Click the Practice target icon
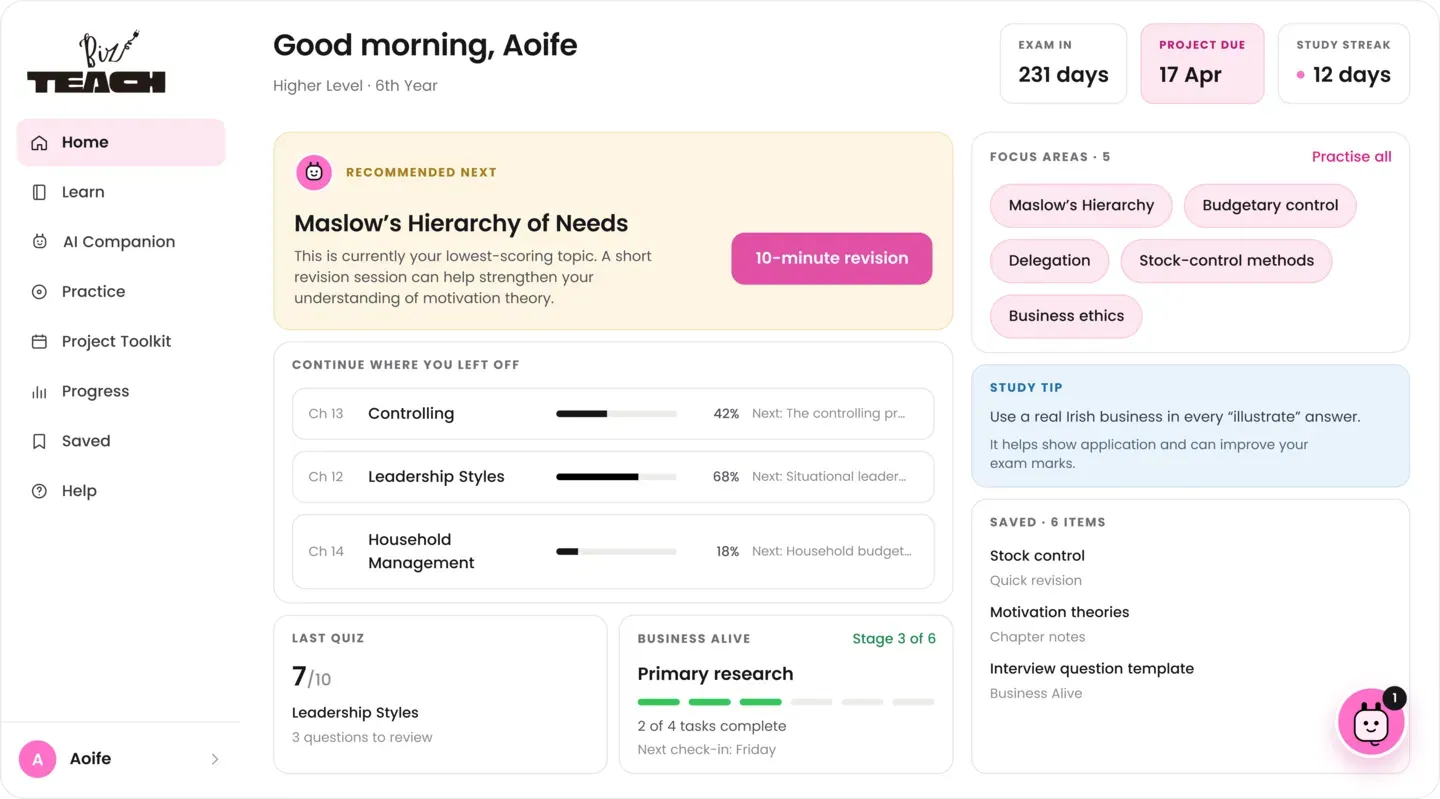Screen dimensions: 1440x799 (x=39, y=292)
